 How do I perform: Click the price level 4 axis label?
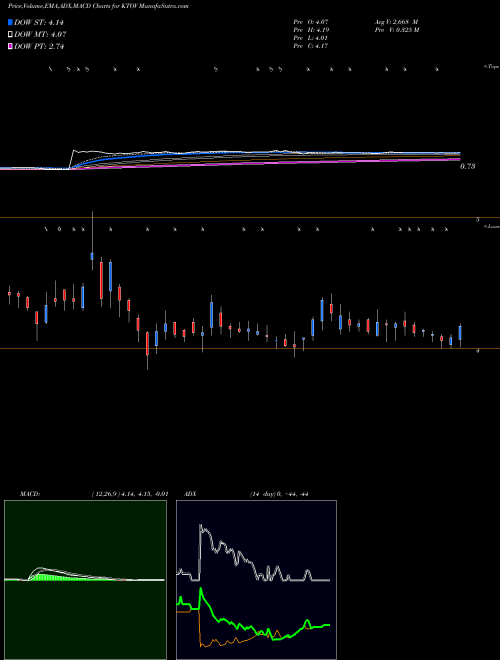(477, 350)
